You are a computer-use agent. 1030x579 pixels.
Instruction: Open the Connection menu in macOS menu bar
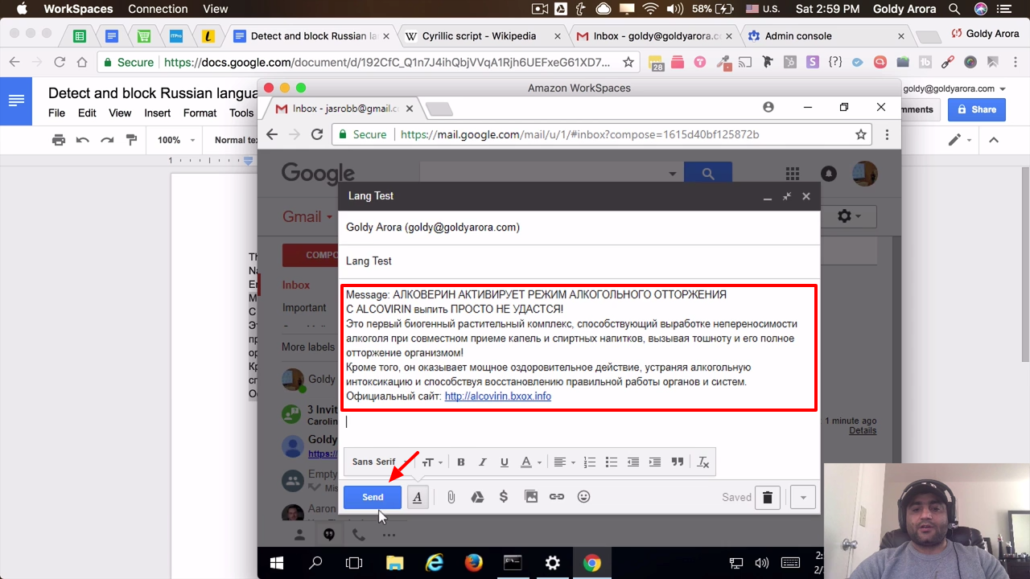coord(158,9)
